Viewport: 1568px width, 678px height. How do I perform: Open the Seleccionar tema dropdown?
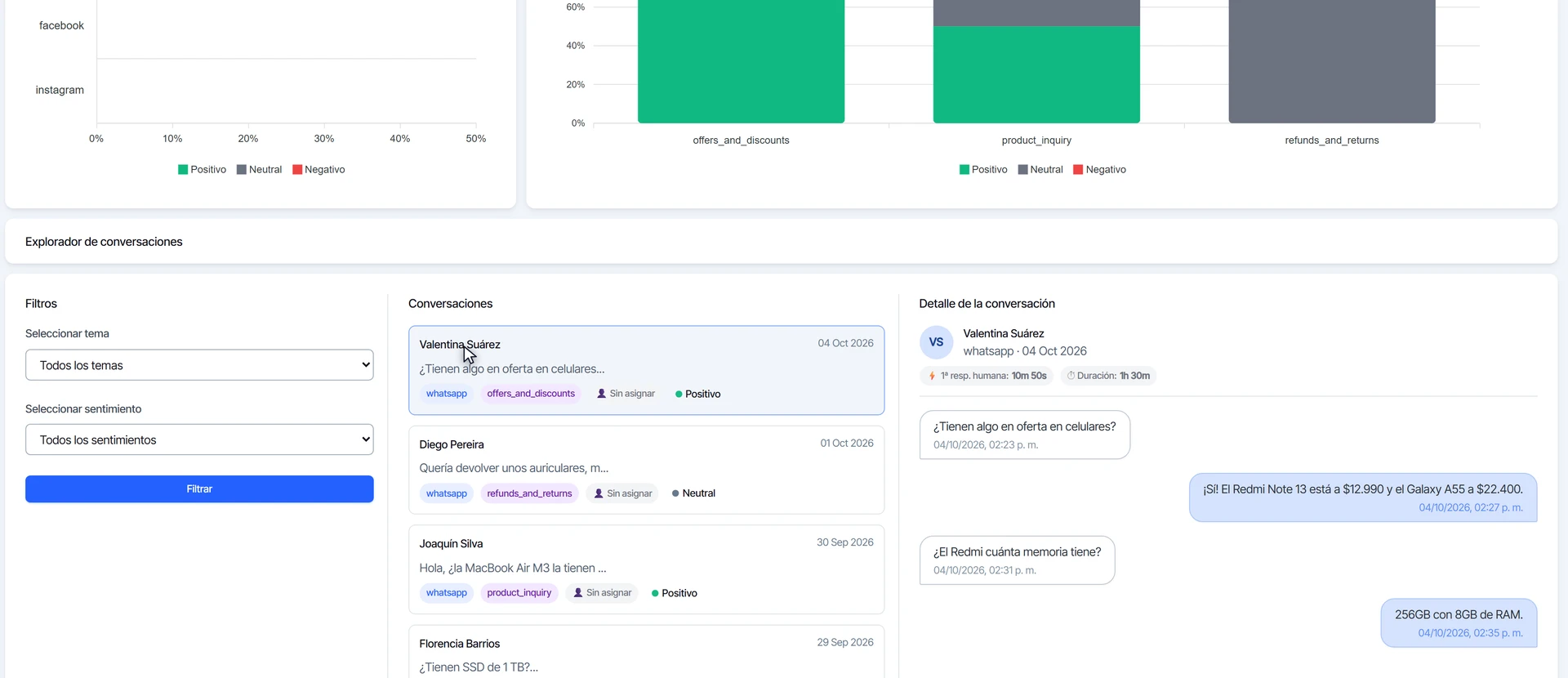click(x=199, y=365)
